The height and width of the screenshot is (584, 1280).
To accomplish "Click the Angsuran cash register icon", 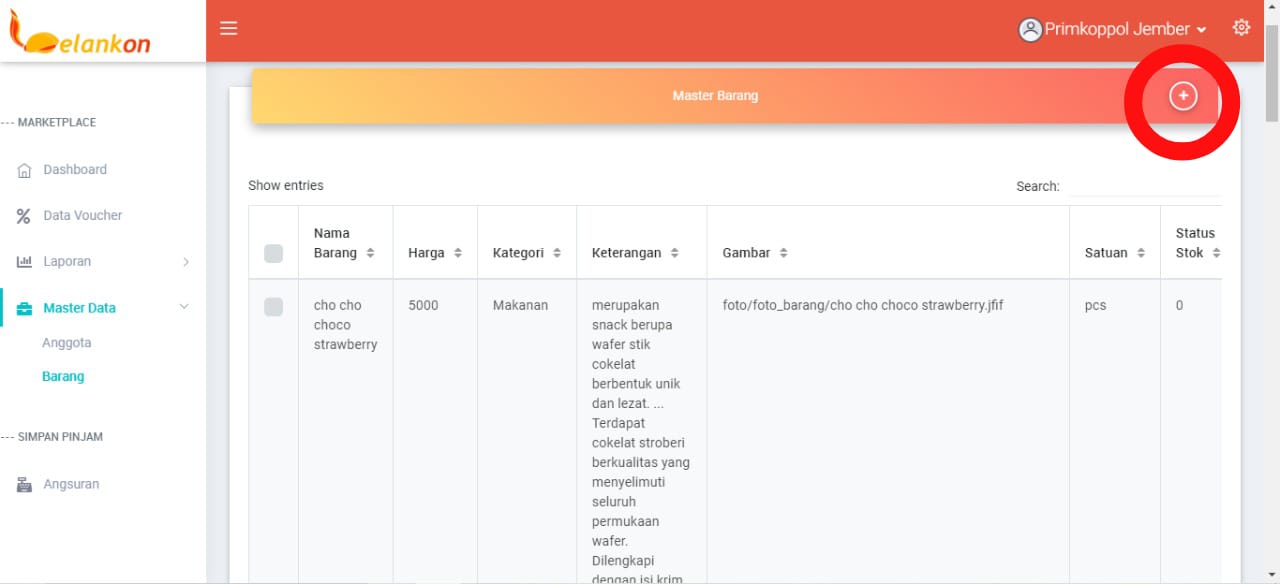I will tap(25, 485).
